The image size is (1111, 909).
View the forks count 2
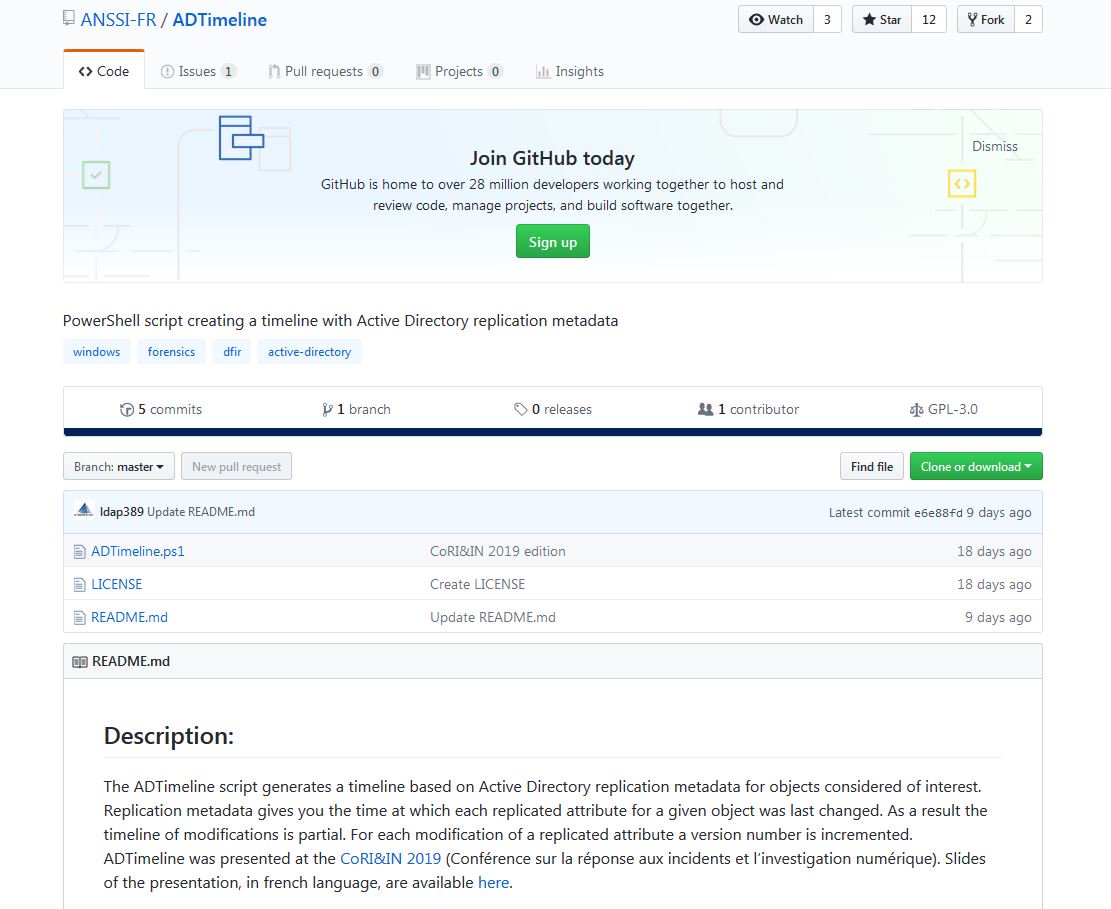pos(1028,20)
